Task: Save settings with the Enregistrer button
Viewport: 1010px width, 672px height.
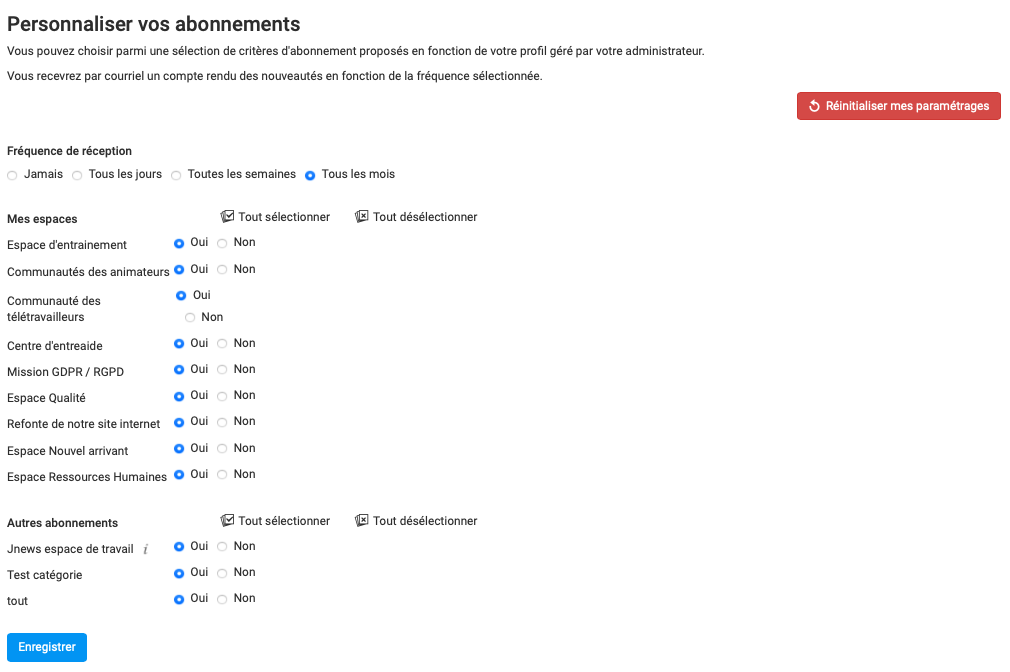Action: click(47, 647)
